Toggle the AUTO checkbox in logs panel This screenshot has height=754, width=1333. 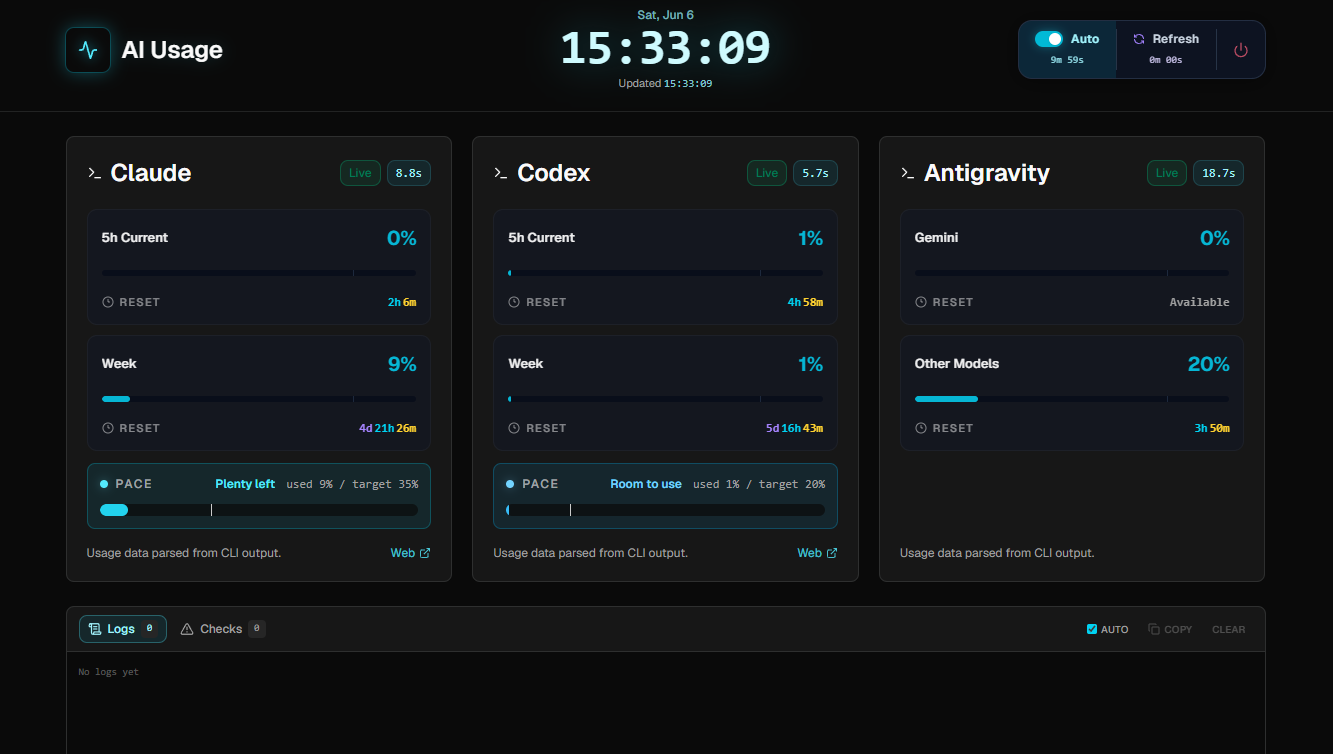1092,629
